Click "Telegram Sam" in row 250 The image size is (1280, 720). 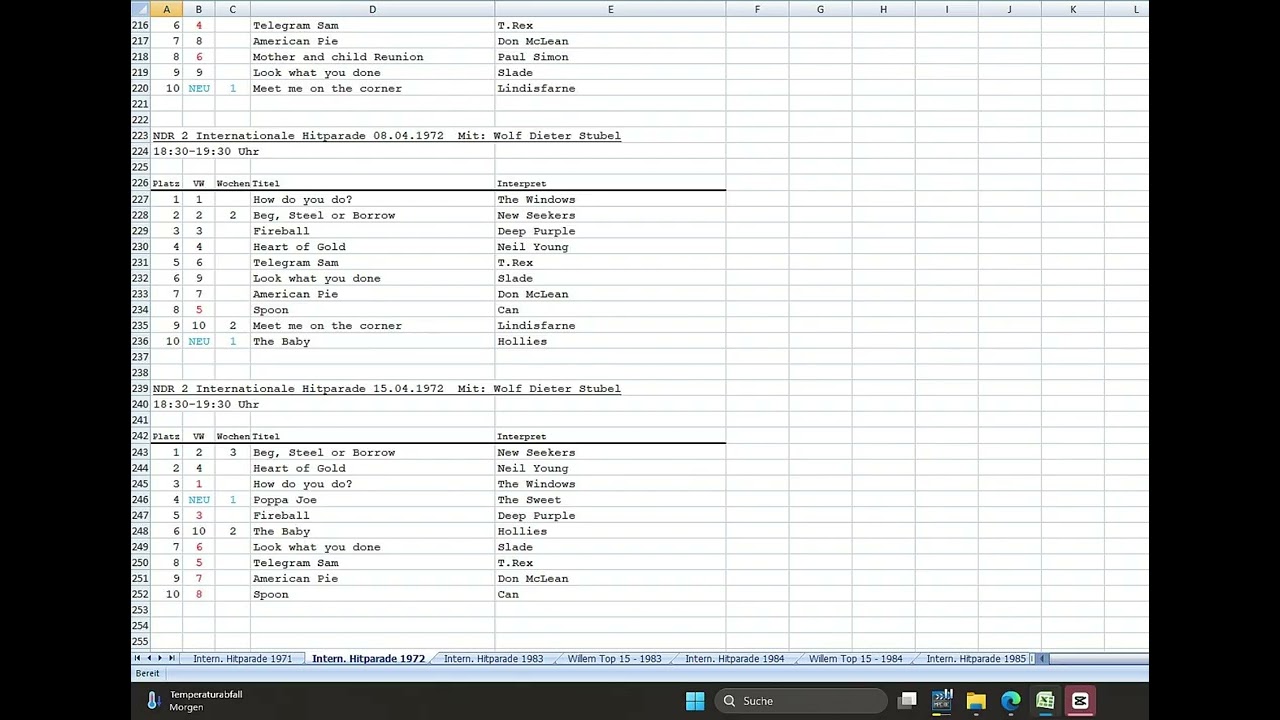tap(296, 563)
